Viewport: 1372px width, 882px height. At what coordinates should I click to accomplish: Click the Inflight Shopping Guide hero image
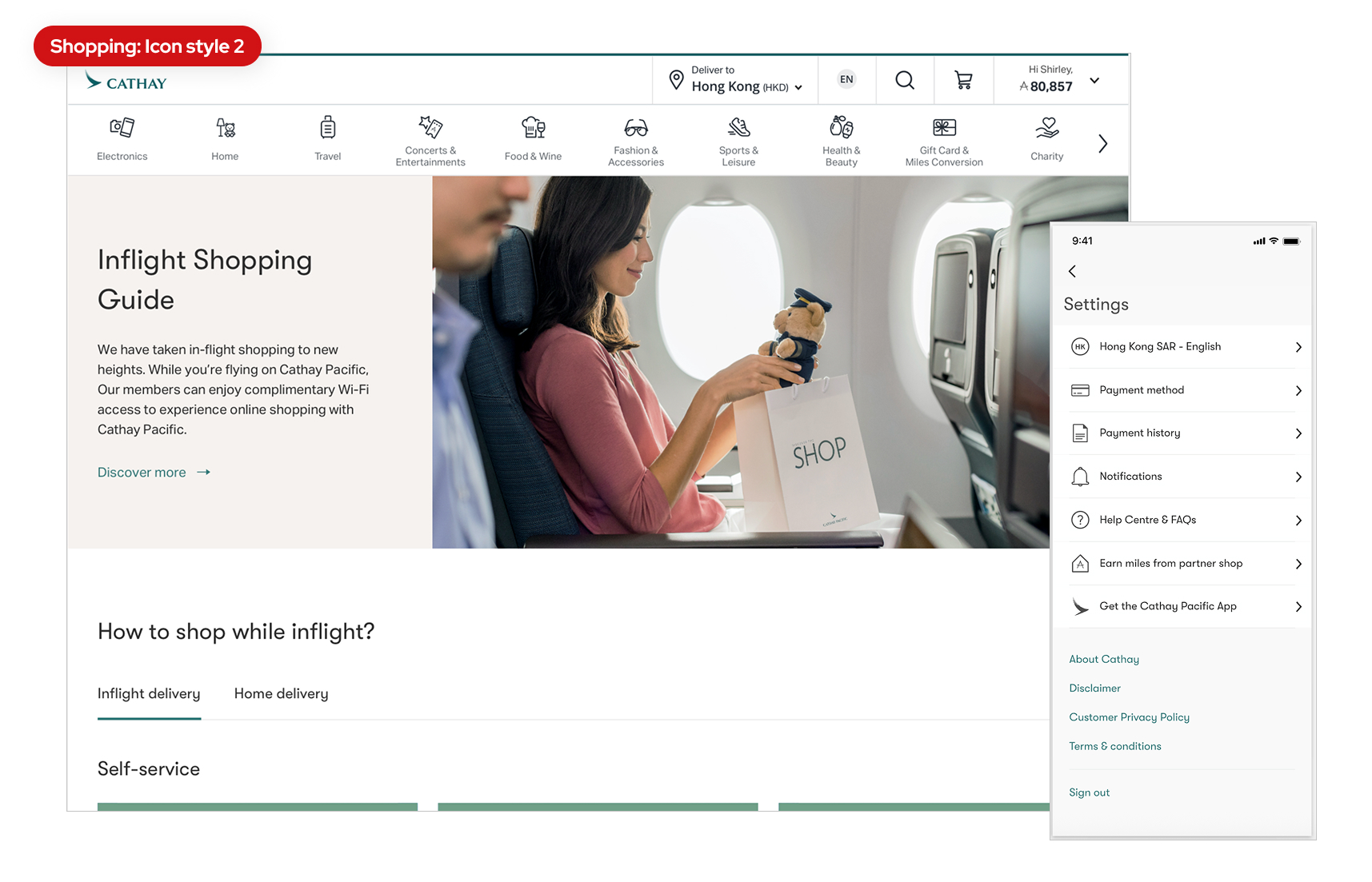point(741,362)
